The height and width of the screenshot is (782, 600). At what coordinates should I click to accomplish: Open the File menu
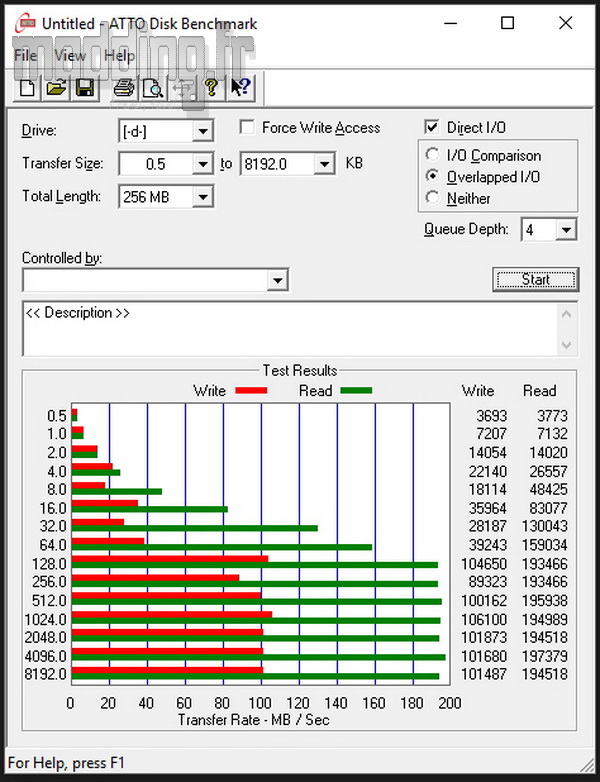pos(25,55)
